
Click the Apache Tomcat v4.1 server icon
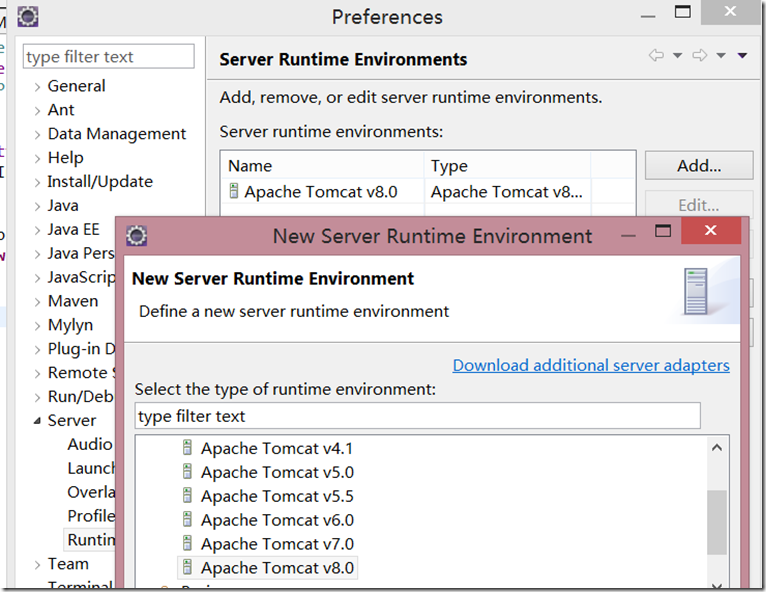point(187,447)
